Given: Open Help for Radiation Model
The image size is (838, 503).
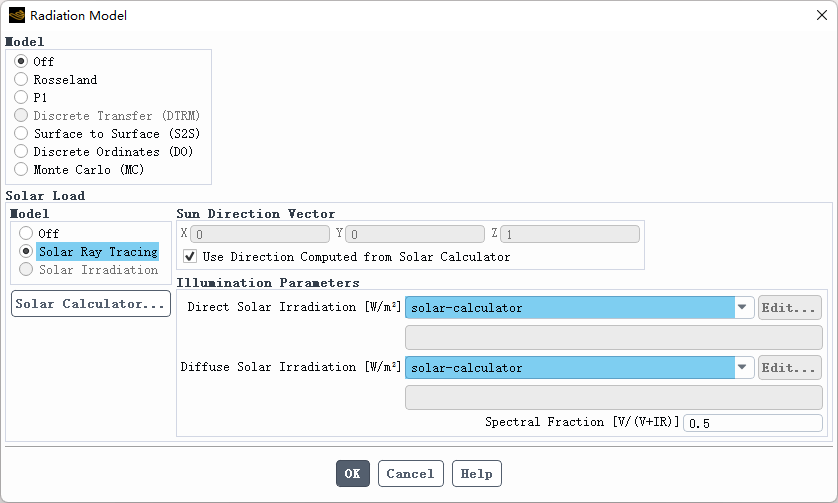Looking at the screenshot, I should [476, 473].
